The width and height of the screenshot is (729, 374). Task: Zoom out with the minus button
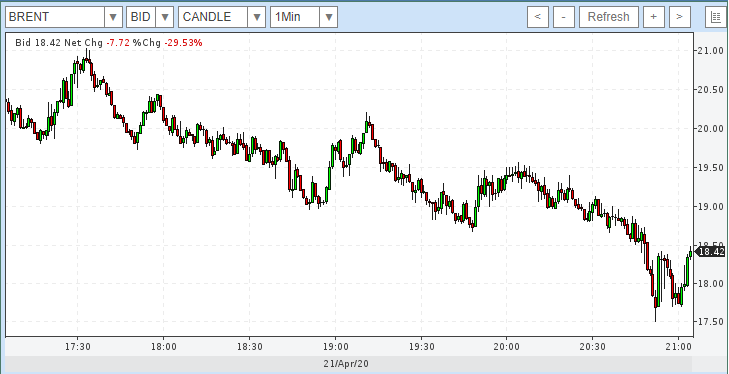pyautogui.click(x=564, y=17)
